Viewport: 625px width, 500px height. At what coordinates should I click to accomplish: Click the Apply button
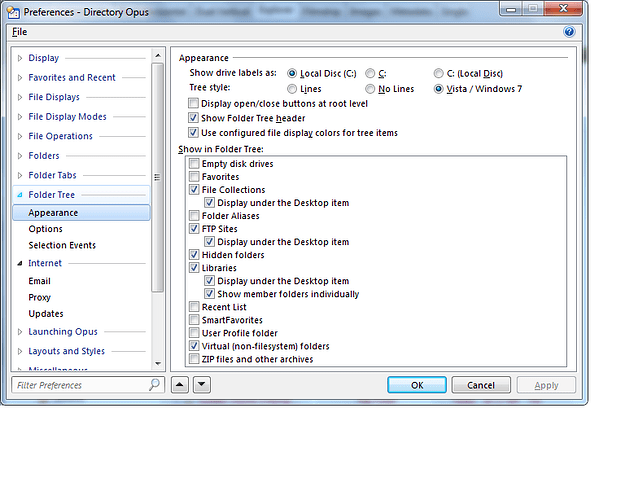click(546, 385)
